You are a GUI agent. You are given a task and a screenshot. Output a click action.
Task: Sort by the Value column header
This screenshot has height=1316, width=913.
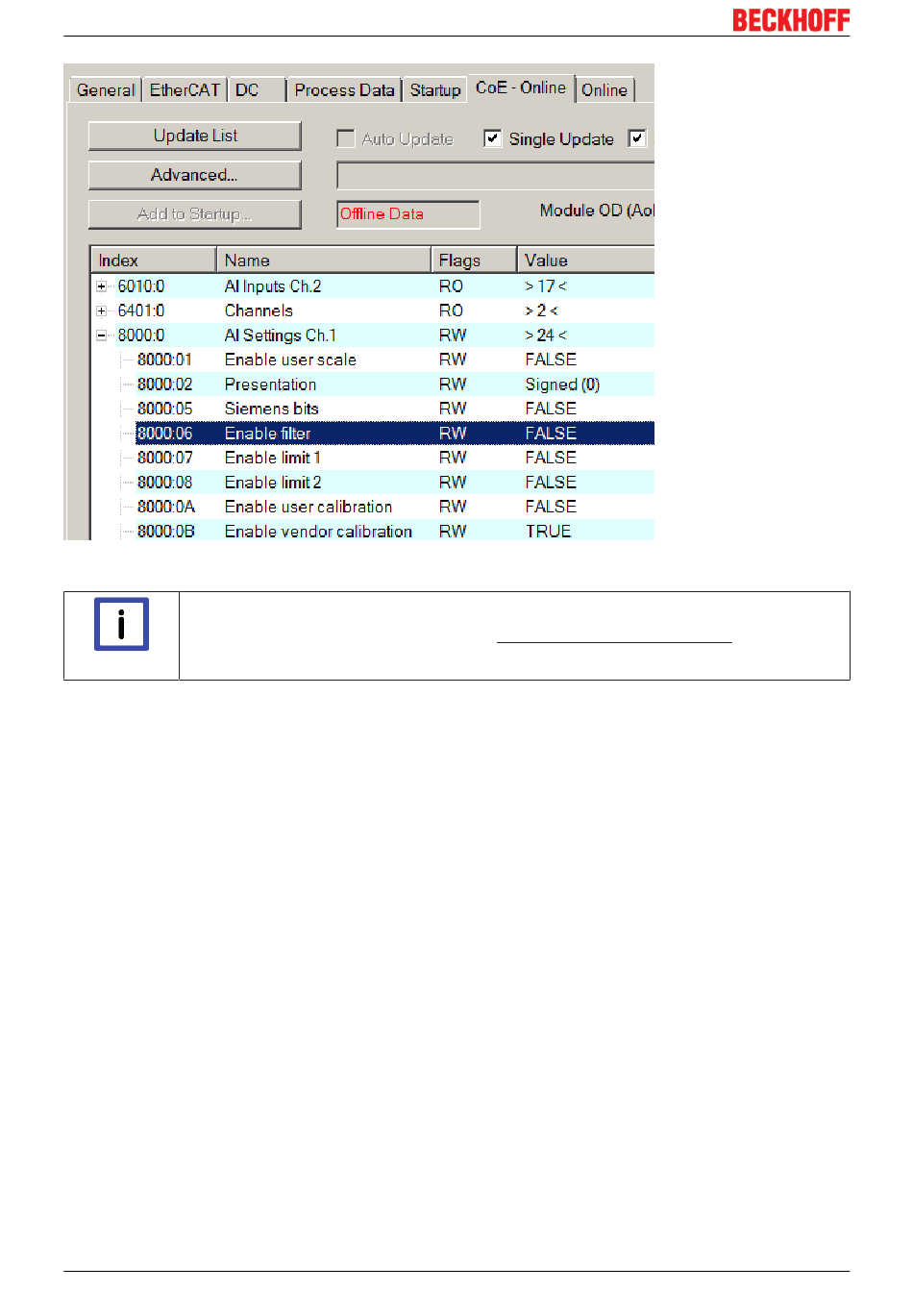coord(586,261)
